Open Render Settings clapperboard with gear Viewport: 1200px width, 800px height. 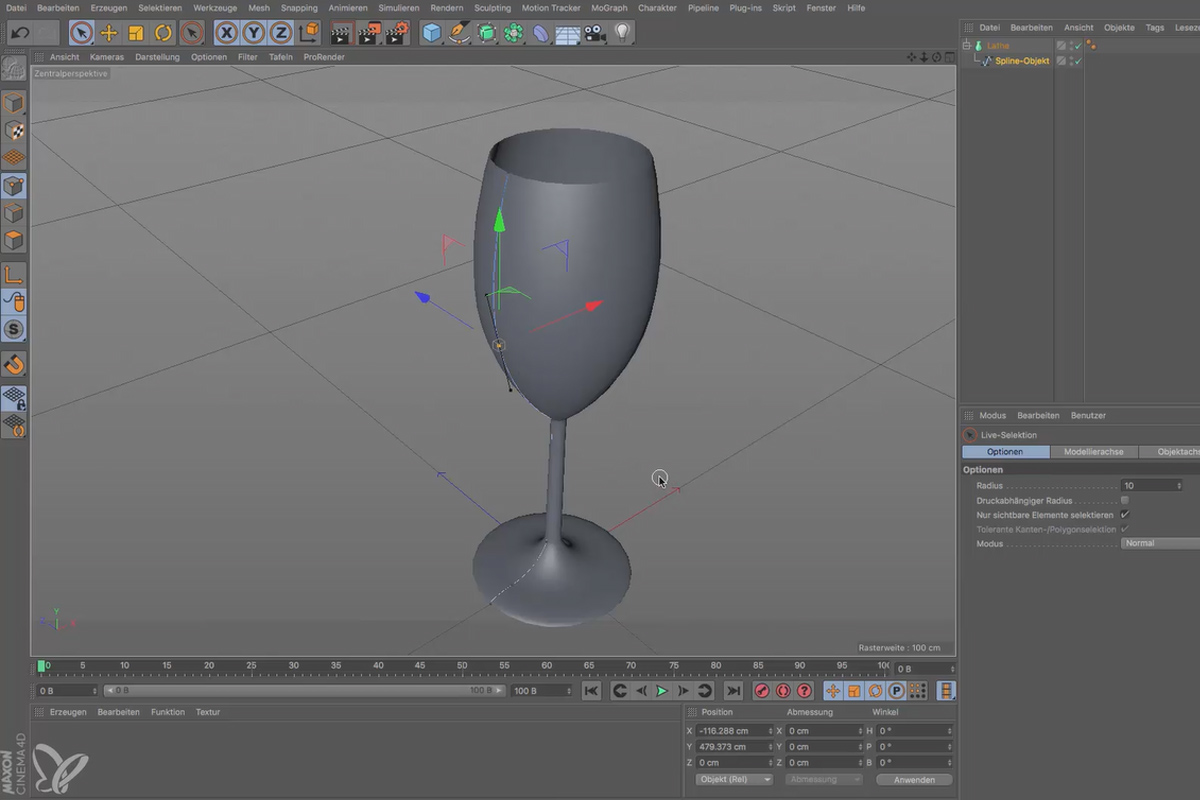(397, 33)
